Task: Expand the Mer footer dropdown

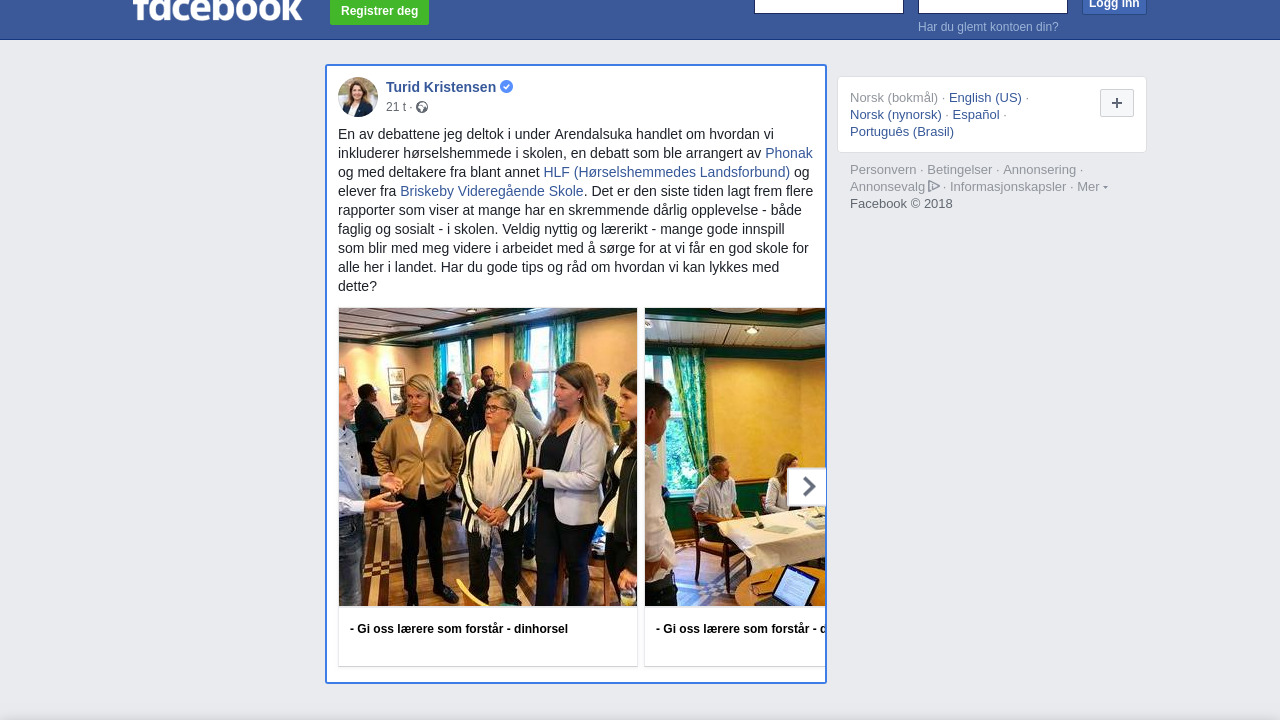Action: (1092, 187)
